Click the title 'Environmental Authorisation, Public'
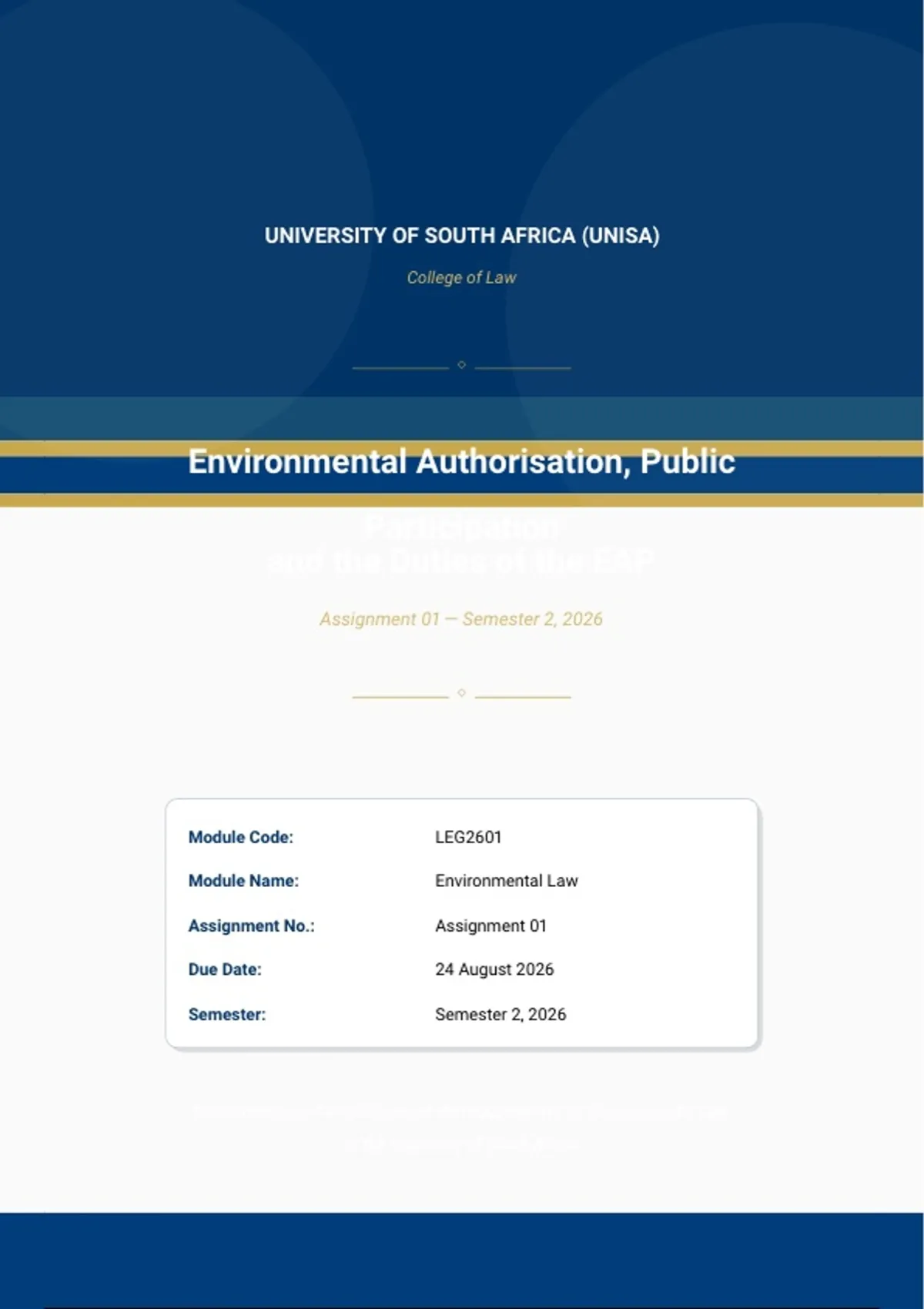This screenshot has height=1309, width=924. 462,462
